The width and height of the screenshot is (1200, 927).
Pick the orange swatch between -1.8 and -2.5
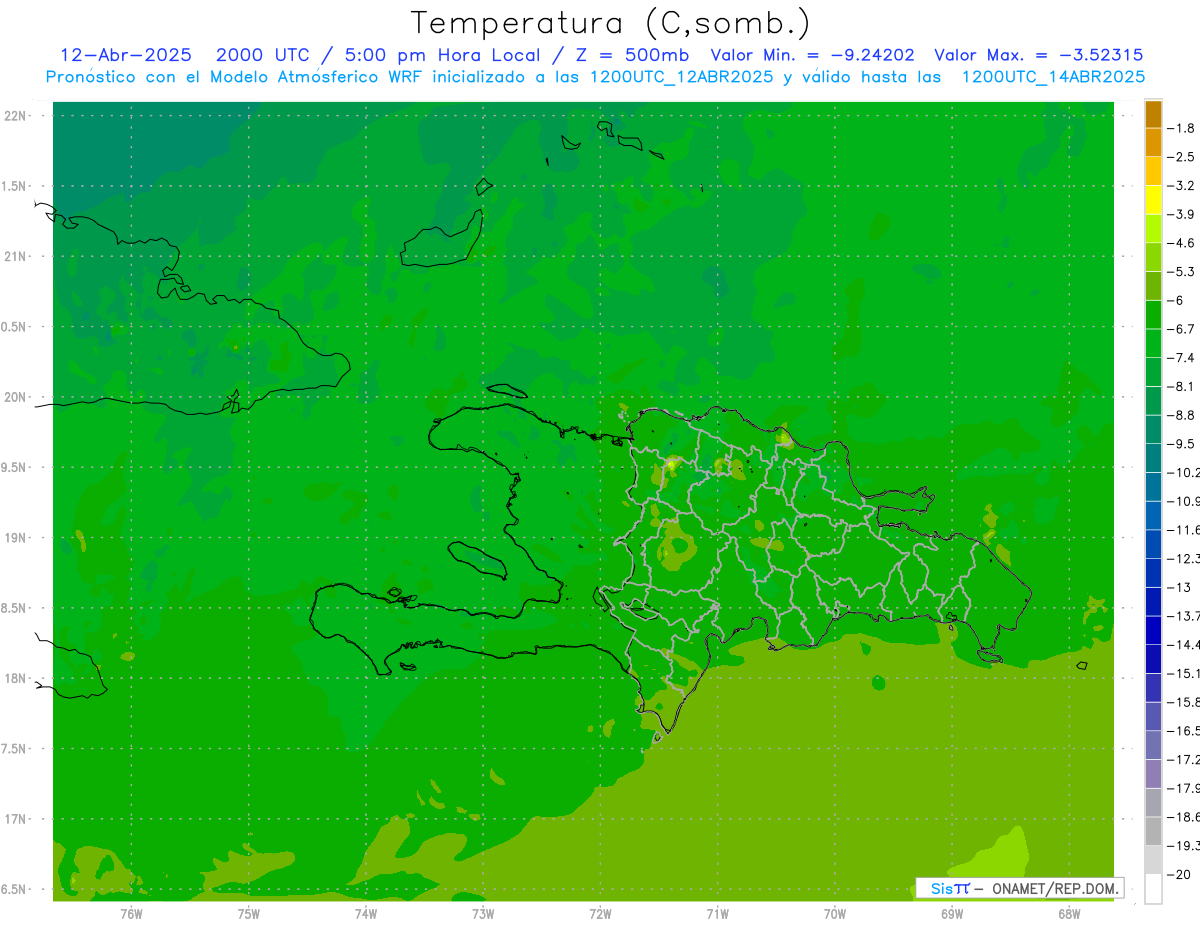(x=1153, y=143)
